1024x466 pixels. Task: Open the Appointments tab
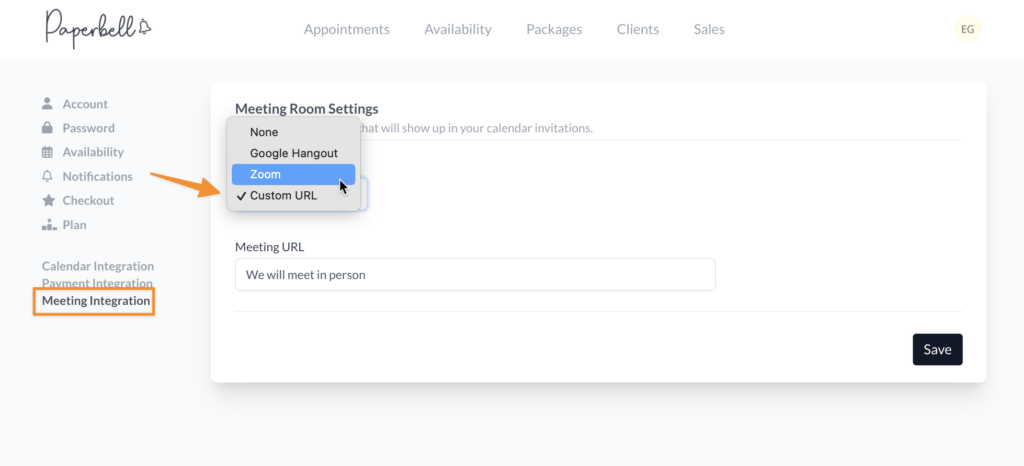point(346,29)
